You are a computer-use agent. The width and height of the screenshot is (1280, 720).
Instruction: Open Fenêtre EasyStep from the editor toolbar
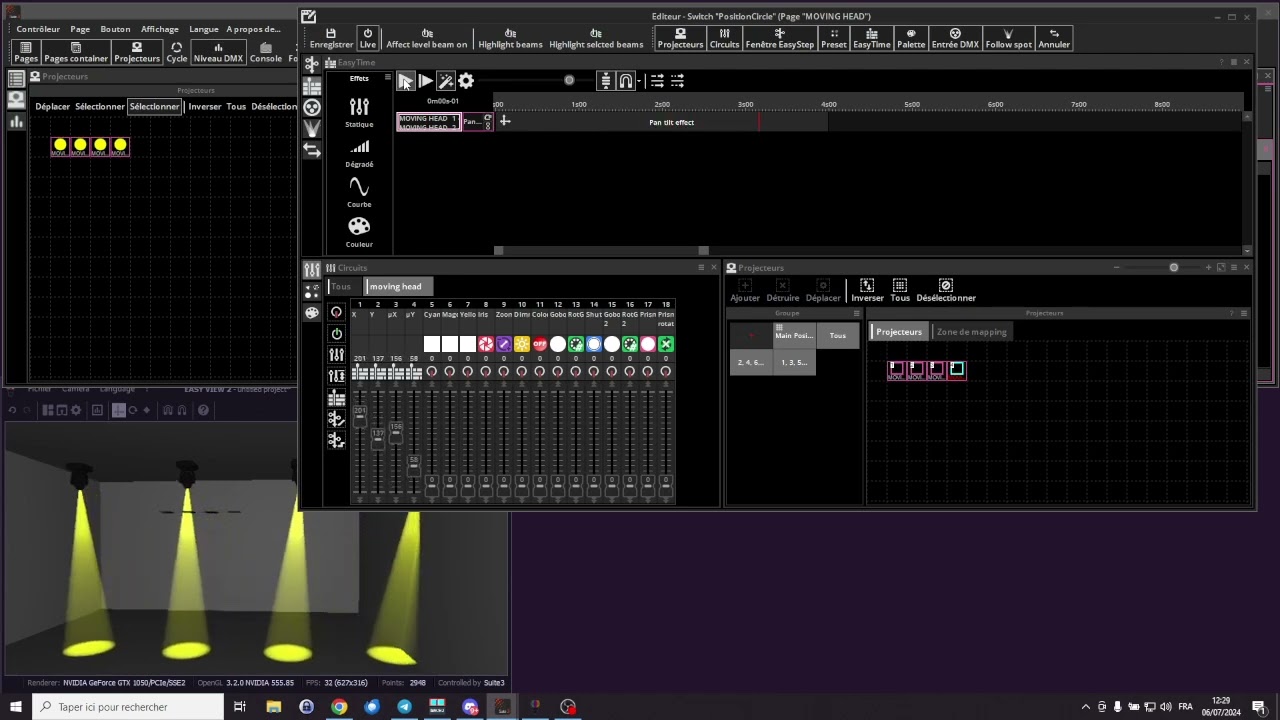[x=780, y=38]
